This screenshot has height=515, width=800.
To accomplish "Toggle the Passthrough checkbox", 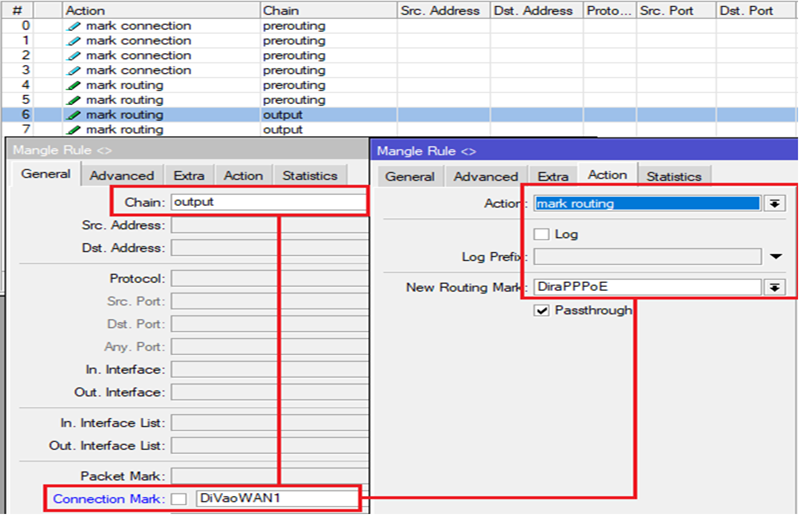I will pyautogui.click(x=541, y=311).
